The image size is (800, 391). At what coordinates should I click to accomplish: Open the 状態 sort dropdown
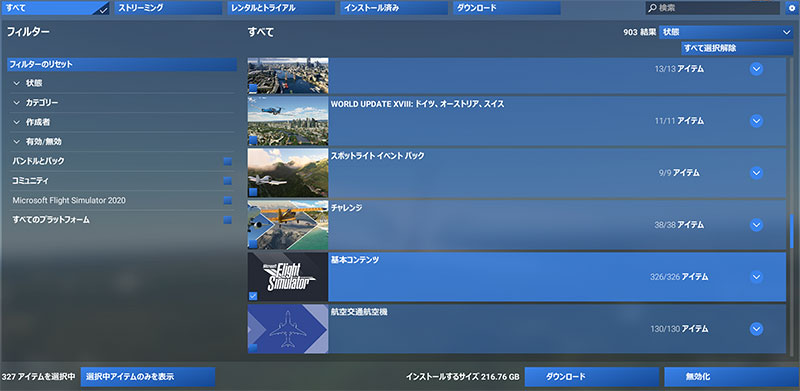[726, 32]
